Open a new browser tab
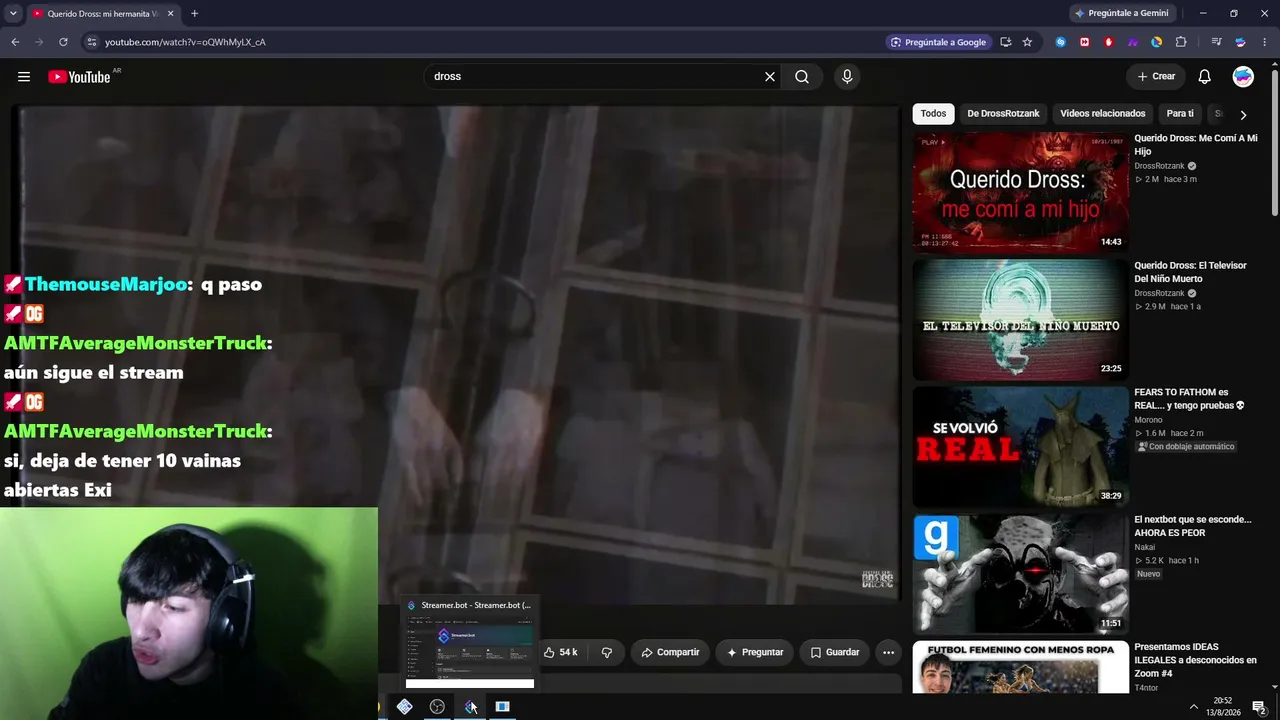The height and width of the screenshot is (720, 1280). [194, 14]
